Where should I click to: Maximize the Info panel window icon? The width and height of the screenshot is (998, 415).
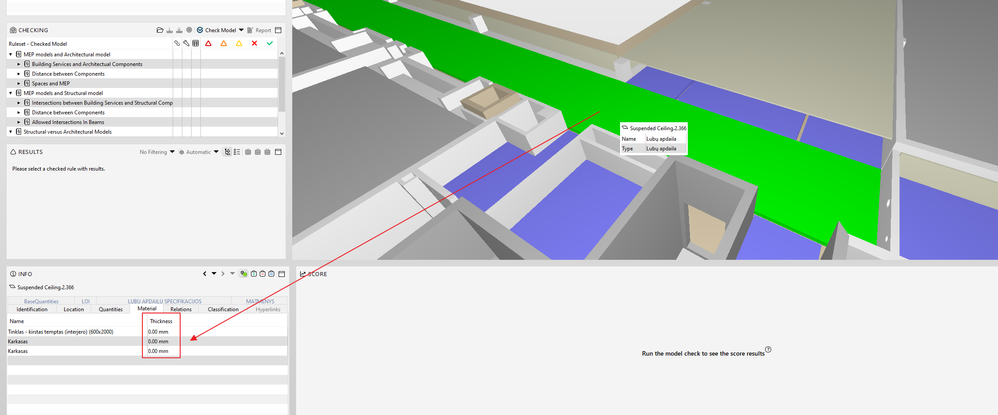tap(281, 274)
